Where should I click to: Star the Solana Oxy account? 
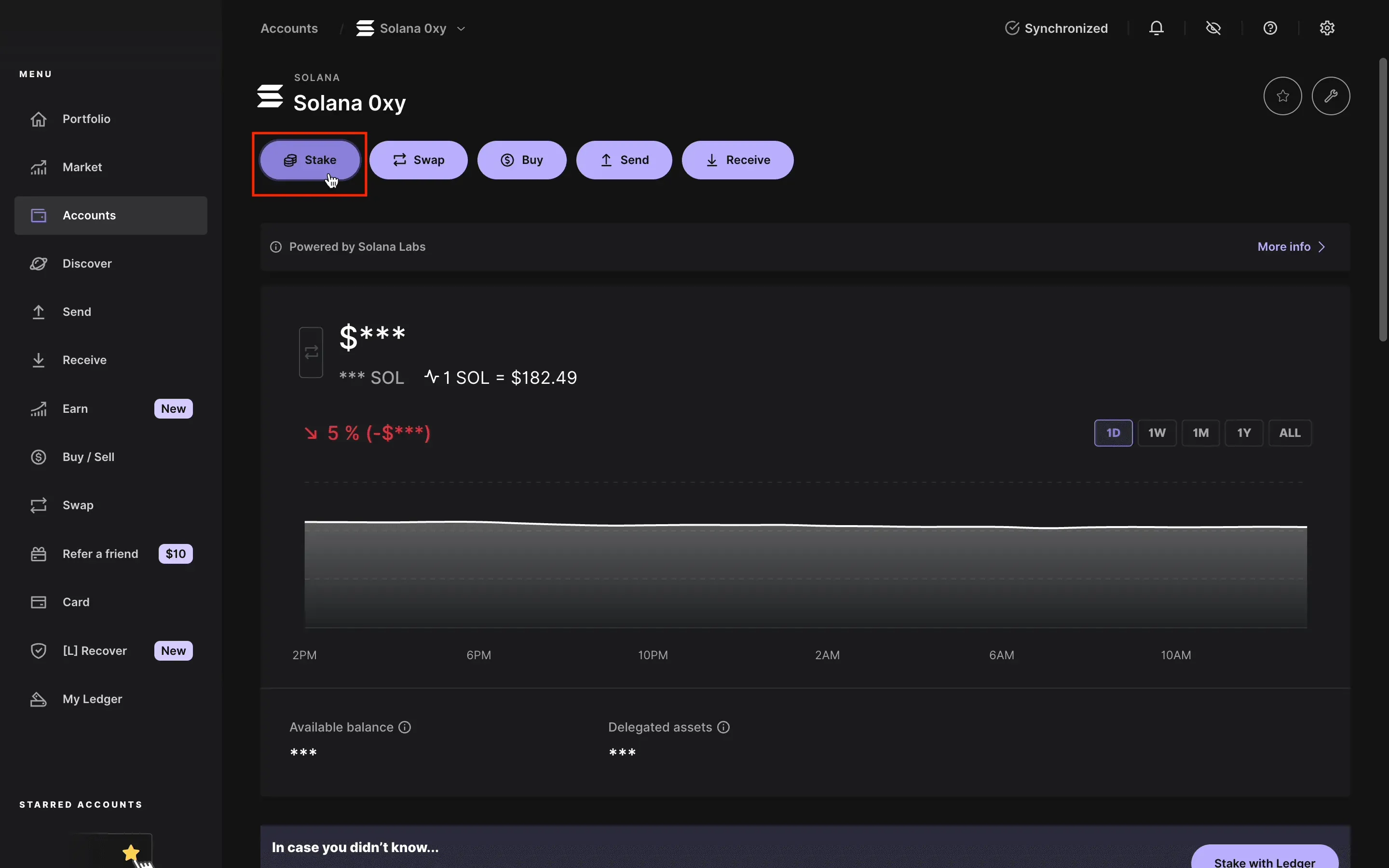[x=1283, y=96]
